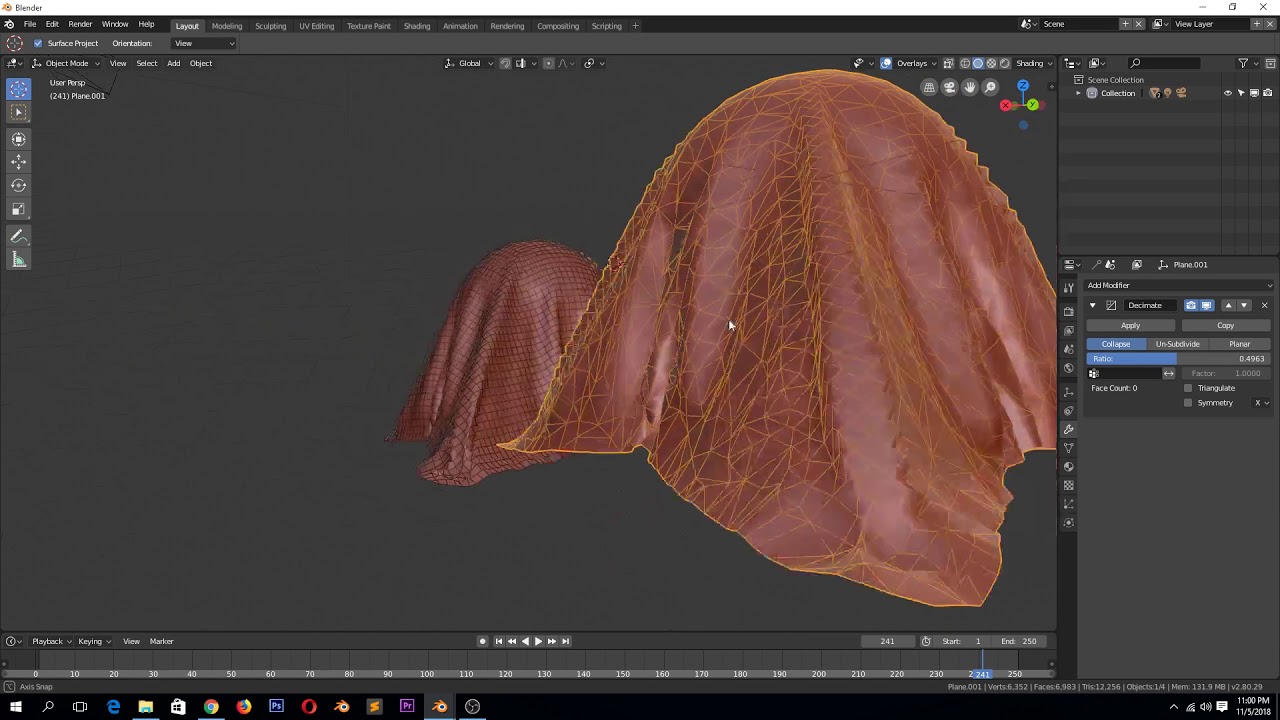Enable the Surface Project checkbox

[38, 43]
